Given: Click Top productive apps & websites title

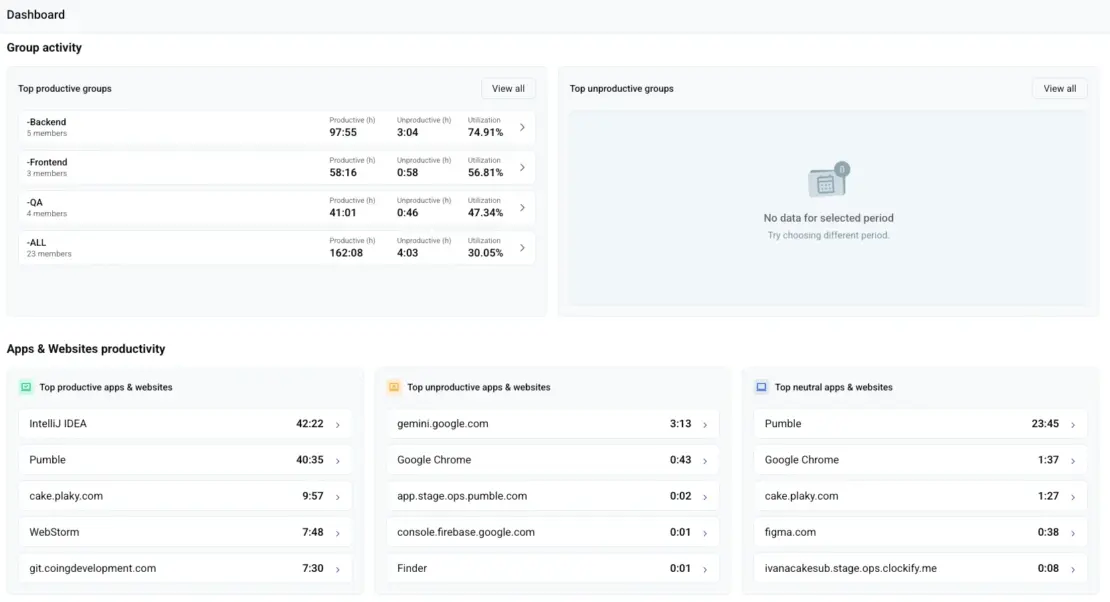Looking at the screenshot, I should (x=105, y=387).
